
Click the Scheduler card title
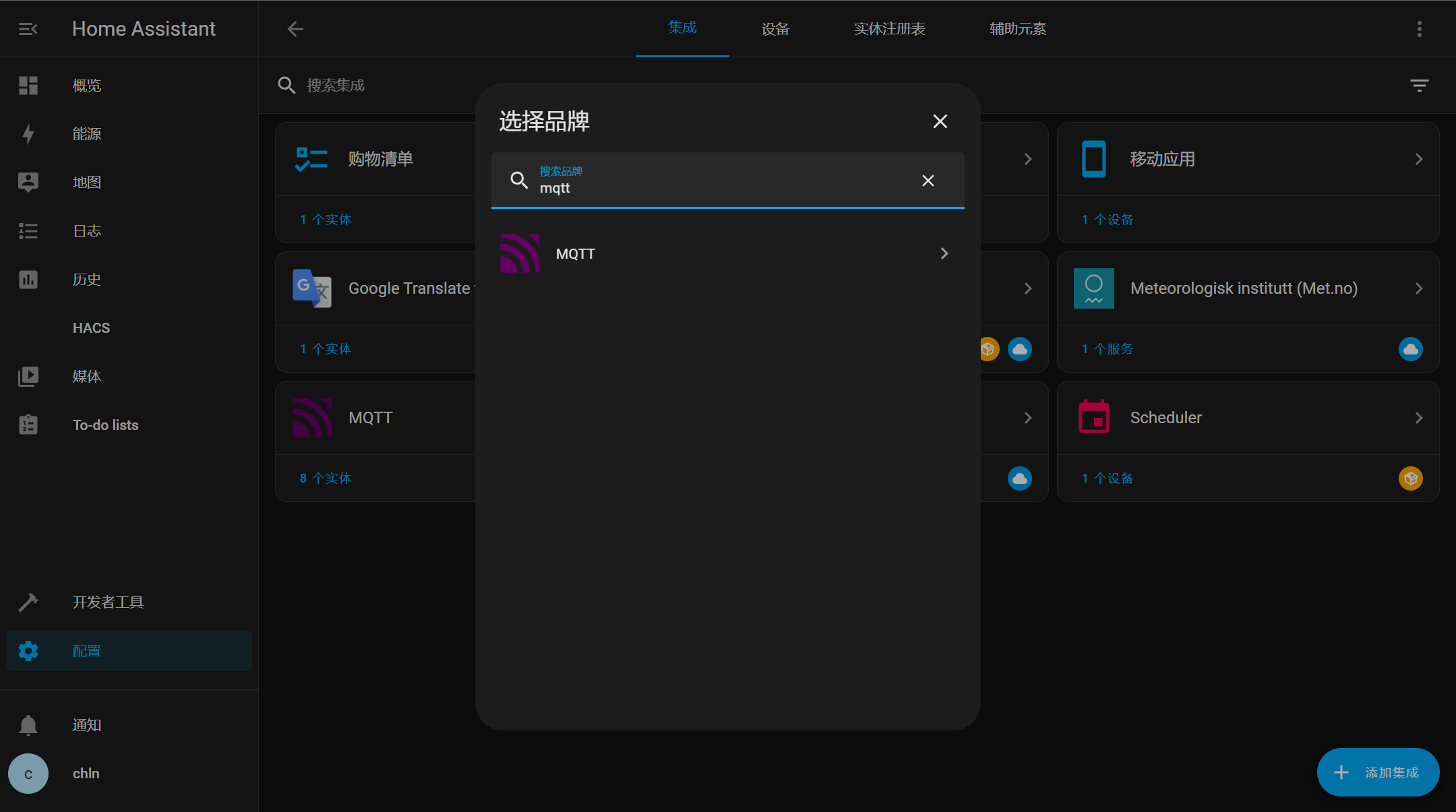(x=1166, y=418)
